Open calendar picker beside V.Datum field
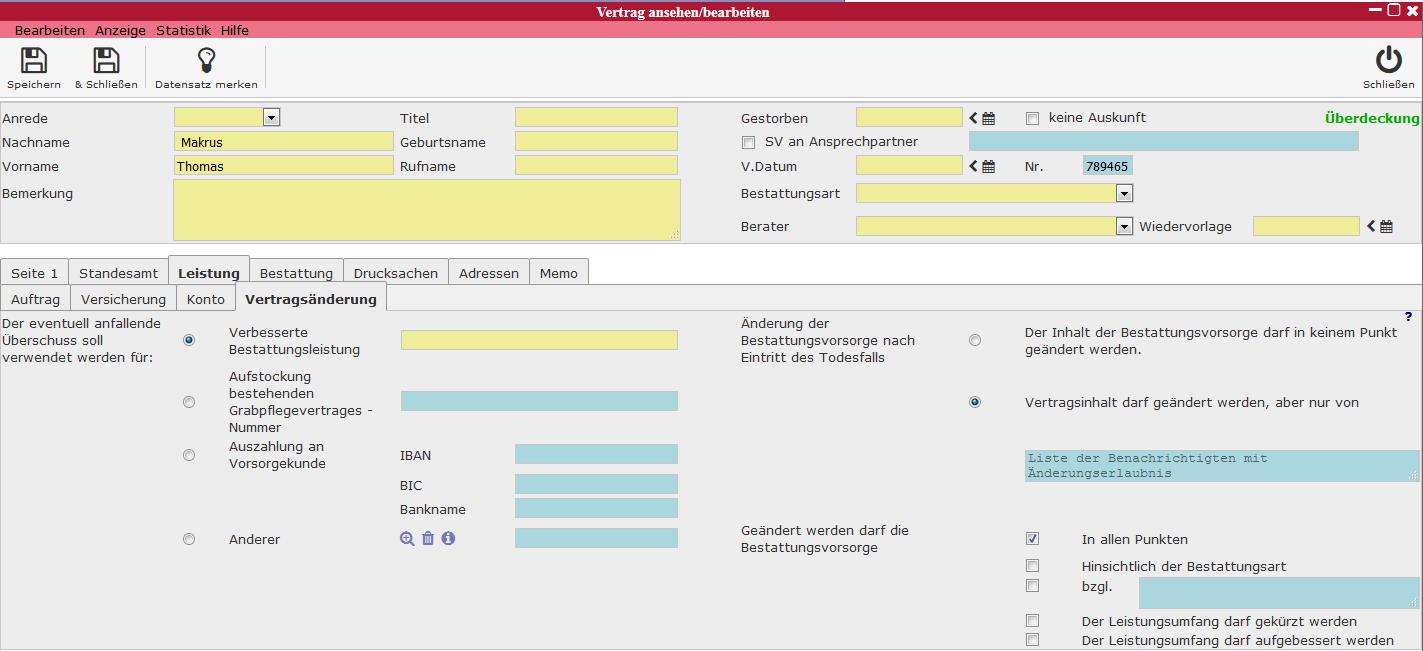Screen dimensions: 1423x651 988,166
